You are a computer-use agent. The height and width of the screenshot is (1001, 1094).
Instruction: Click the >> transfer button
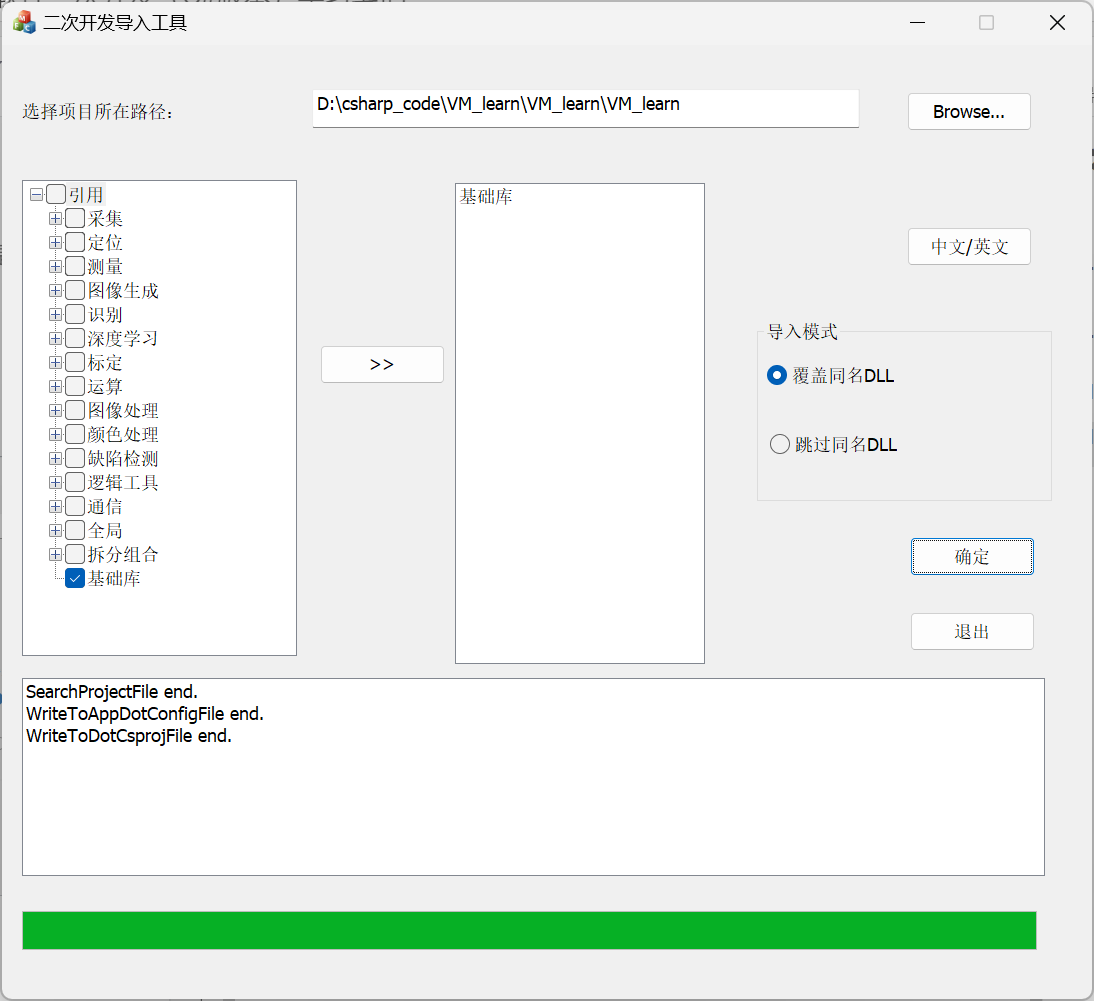click(382, 364)
